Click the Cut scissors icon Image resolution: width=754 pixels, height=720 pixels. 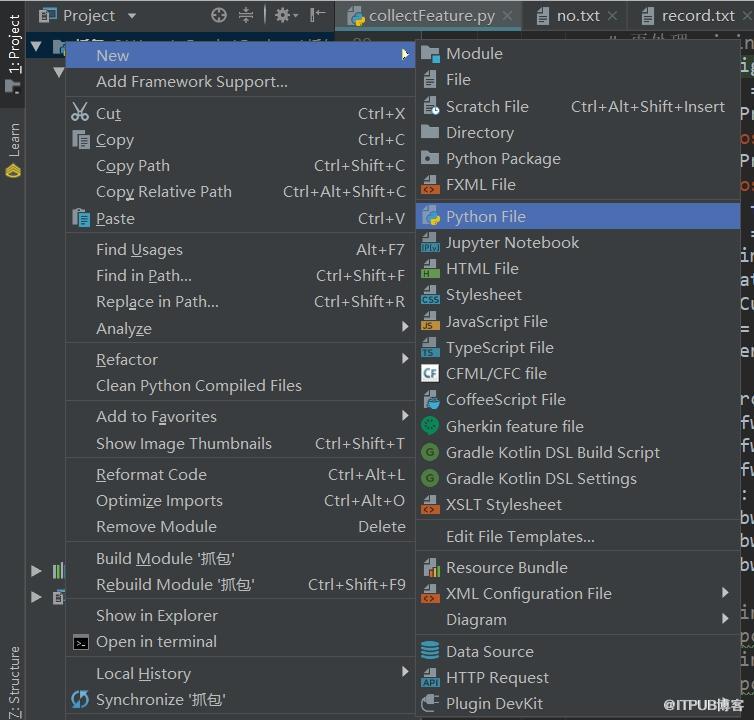pos(80,112)
